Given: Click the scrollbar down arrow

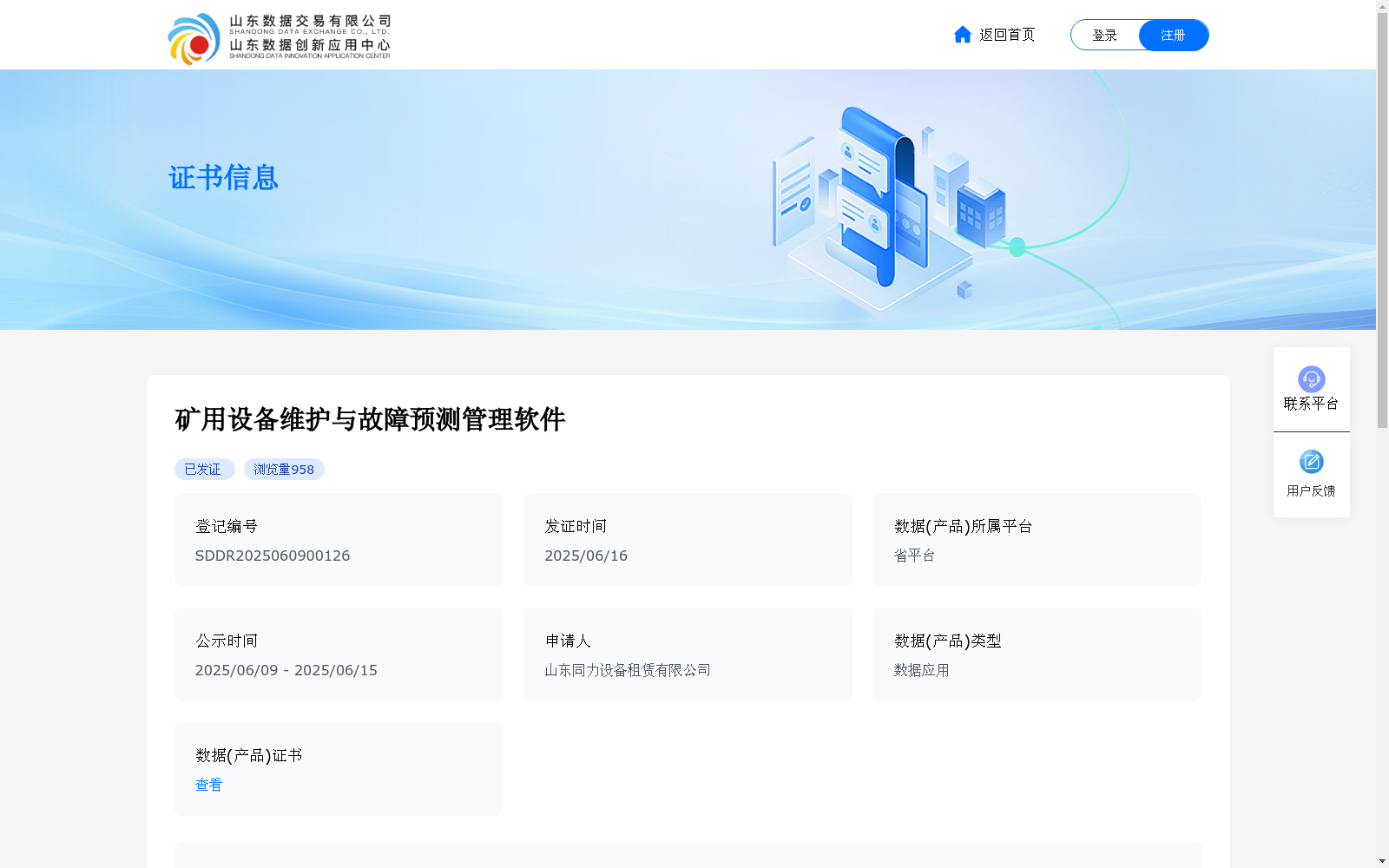Looking at the screenshot, I should (1382, 861).
